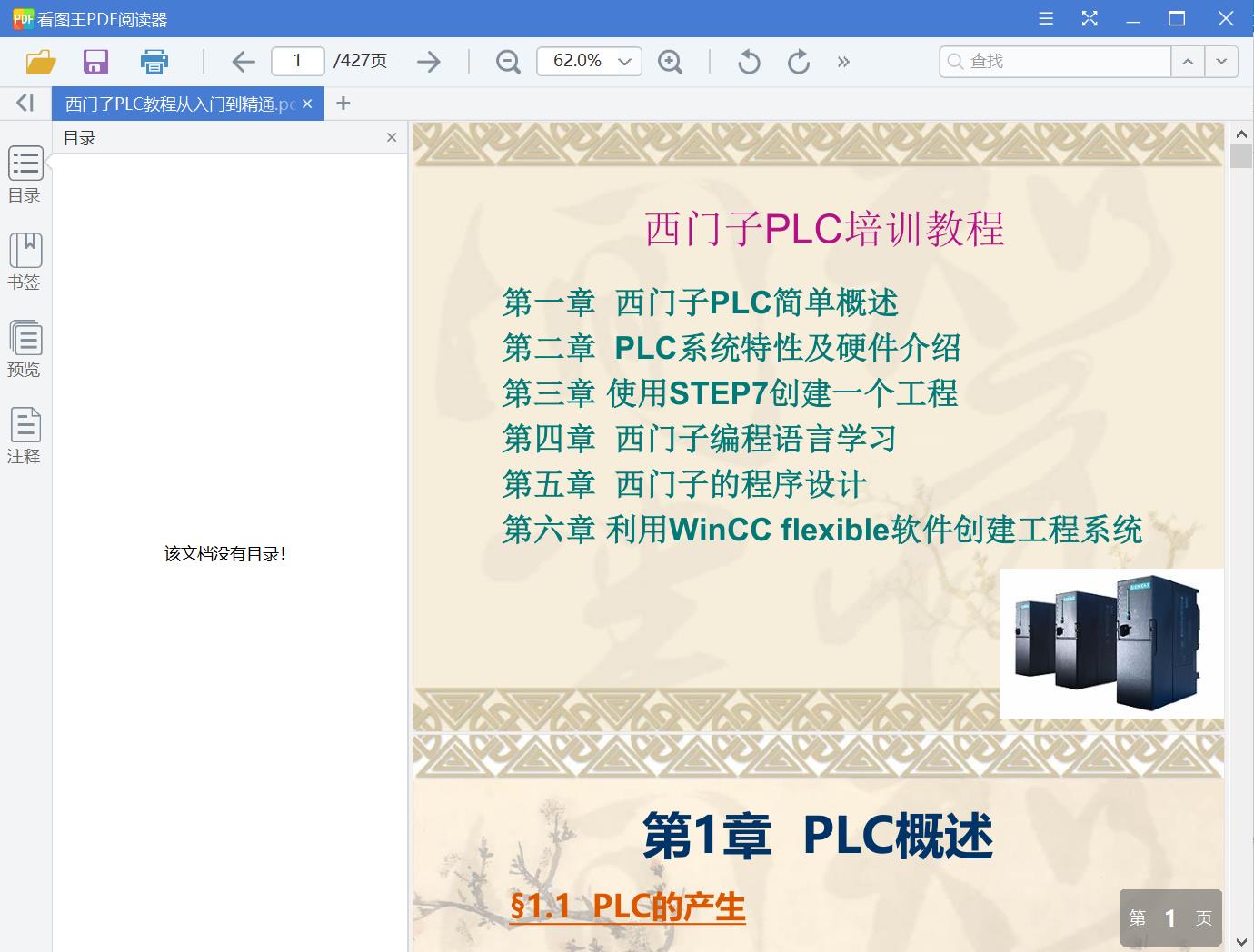Show more toolbar tools via double chevron

pos(843,62)
